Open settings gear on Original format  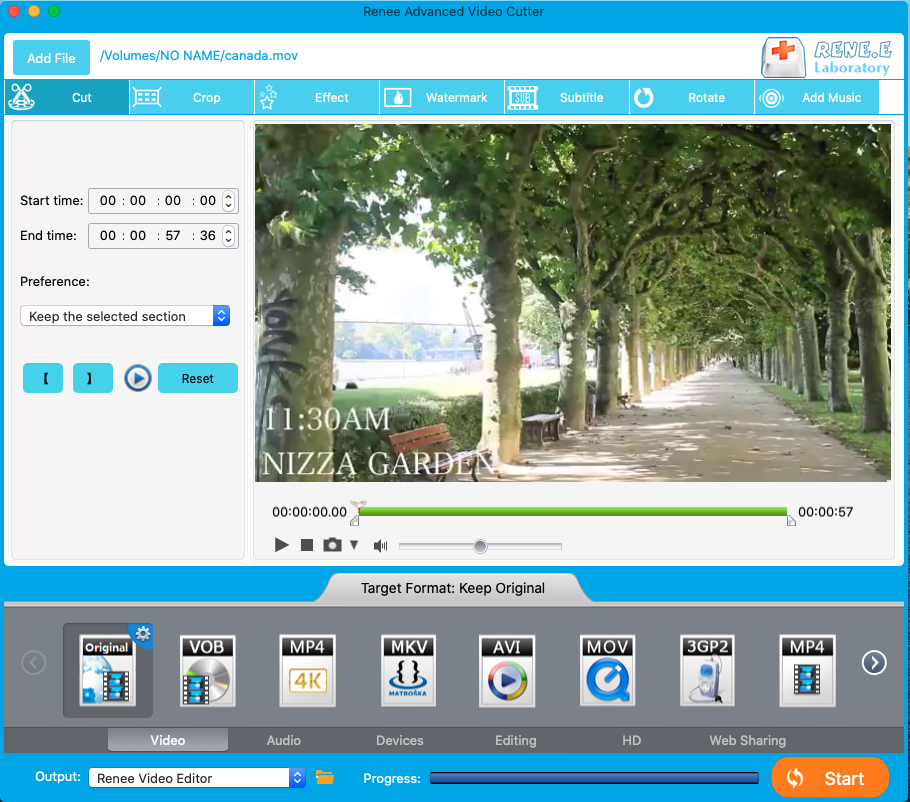click(143, 633)
